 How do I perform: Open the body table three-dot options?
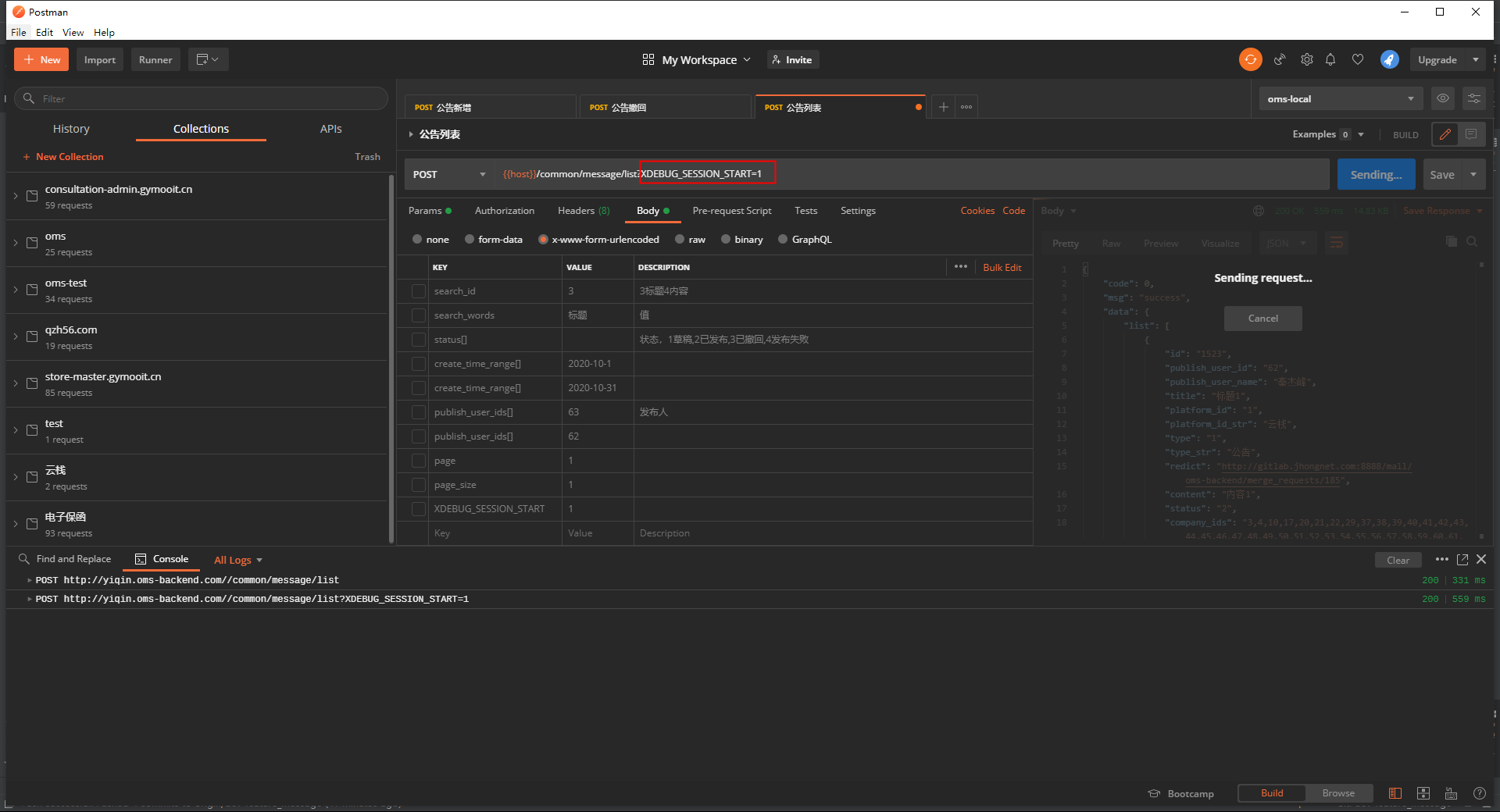click(961, 267)
